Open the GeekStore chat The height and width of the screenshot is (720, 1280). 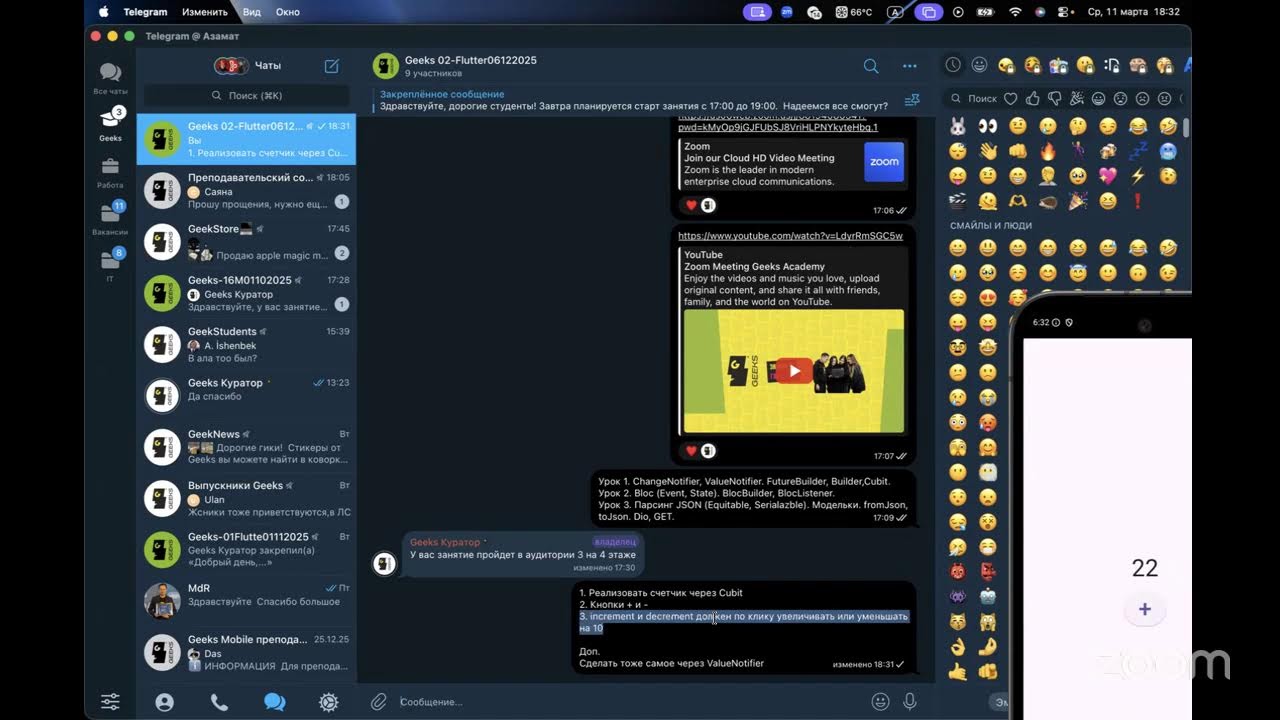pos(246,241)
